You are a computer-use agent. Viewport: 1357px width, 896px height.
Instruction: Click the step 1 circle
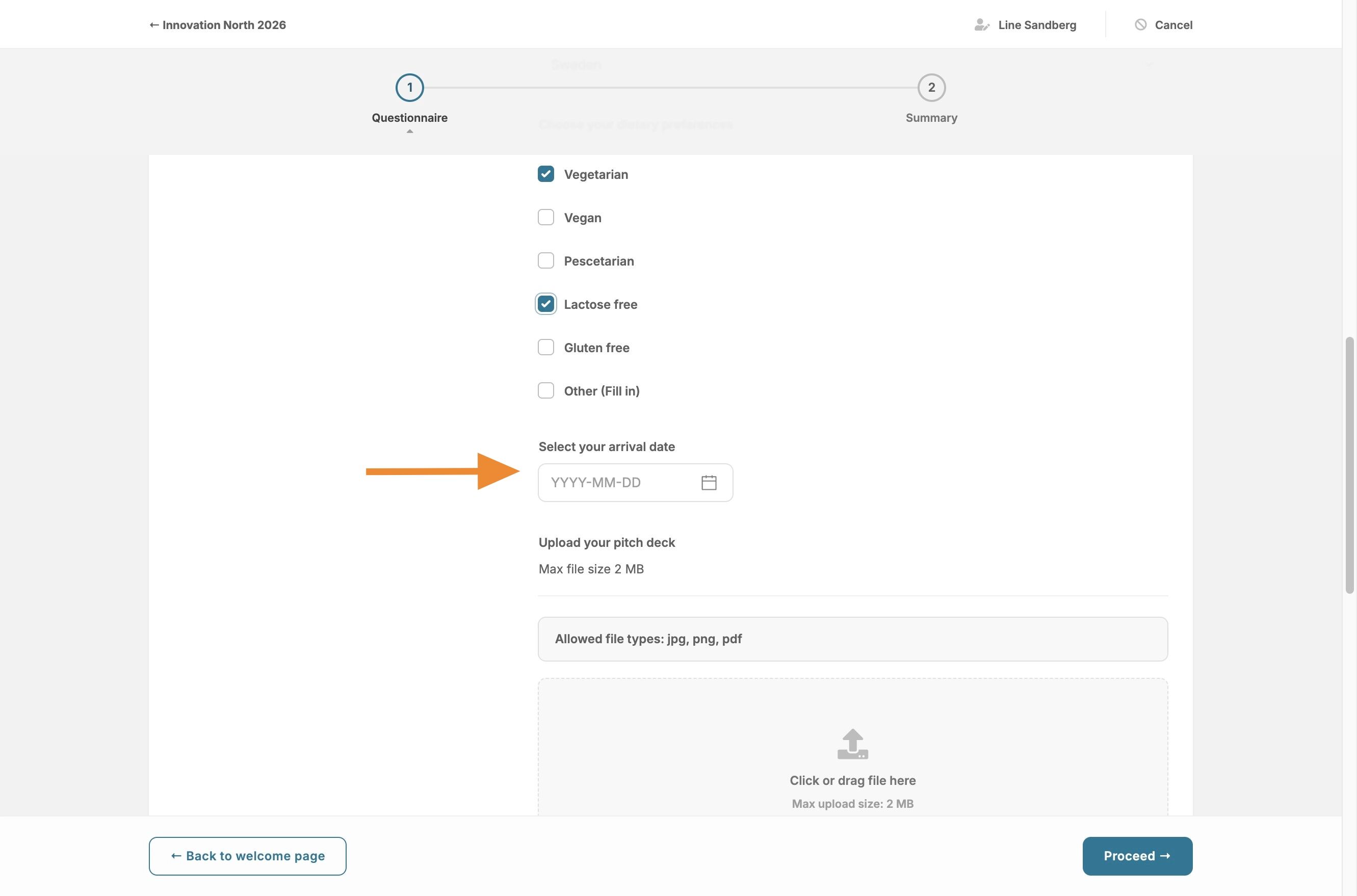point(409,88)
